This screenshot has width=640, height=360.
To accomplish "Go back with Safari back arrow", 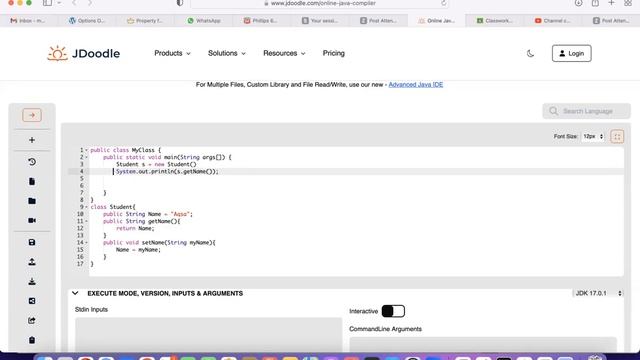I will [x=74, y=3].
